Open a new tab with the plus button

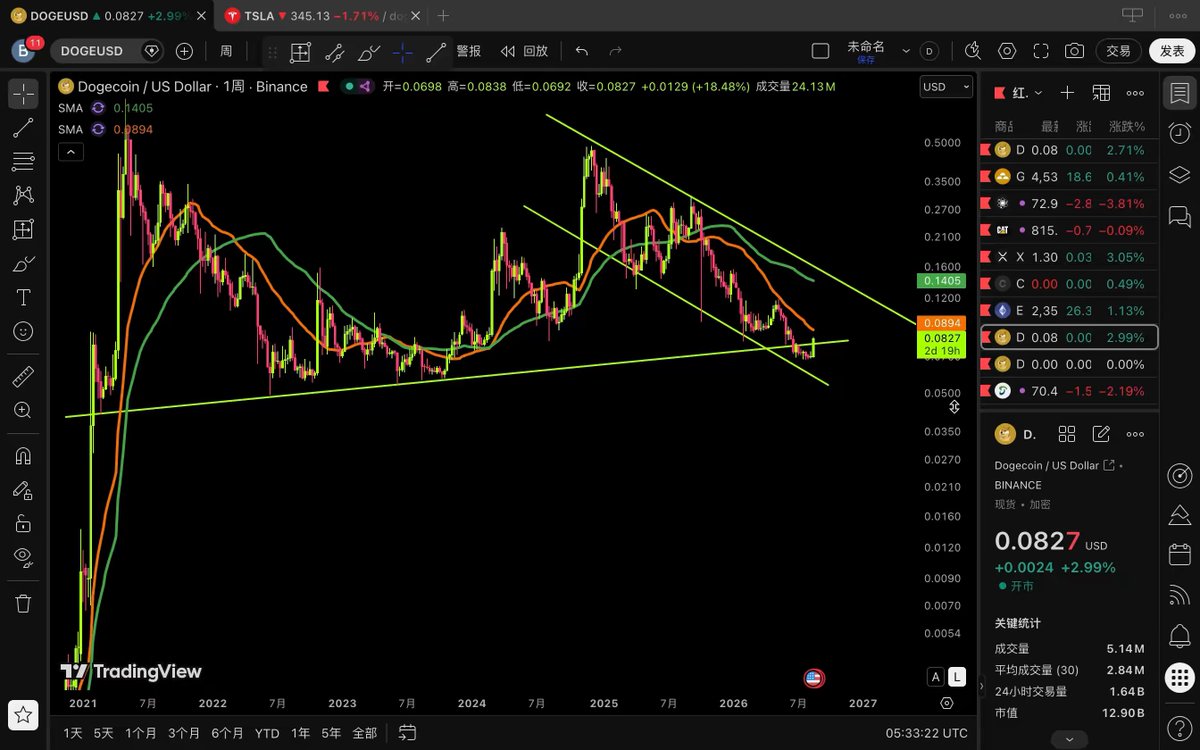[443, 15]
